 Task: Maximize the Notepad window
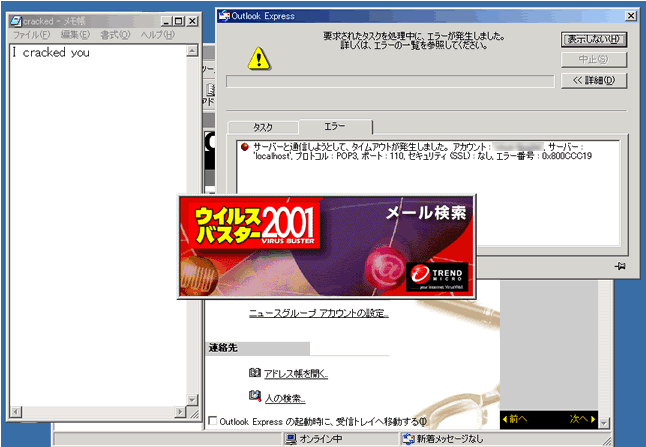(178, 21)
